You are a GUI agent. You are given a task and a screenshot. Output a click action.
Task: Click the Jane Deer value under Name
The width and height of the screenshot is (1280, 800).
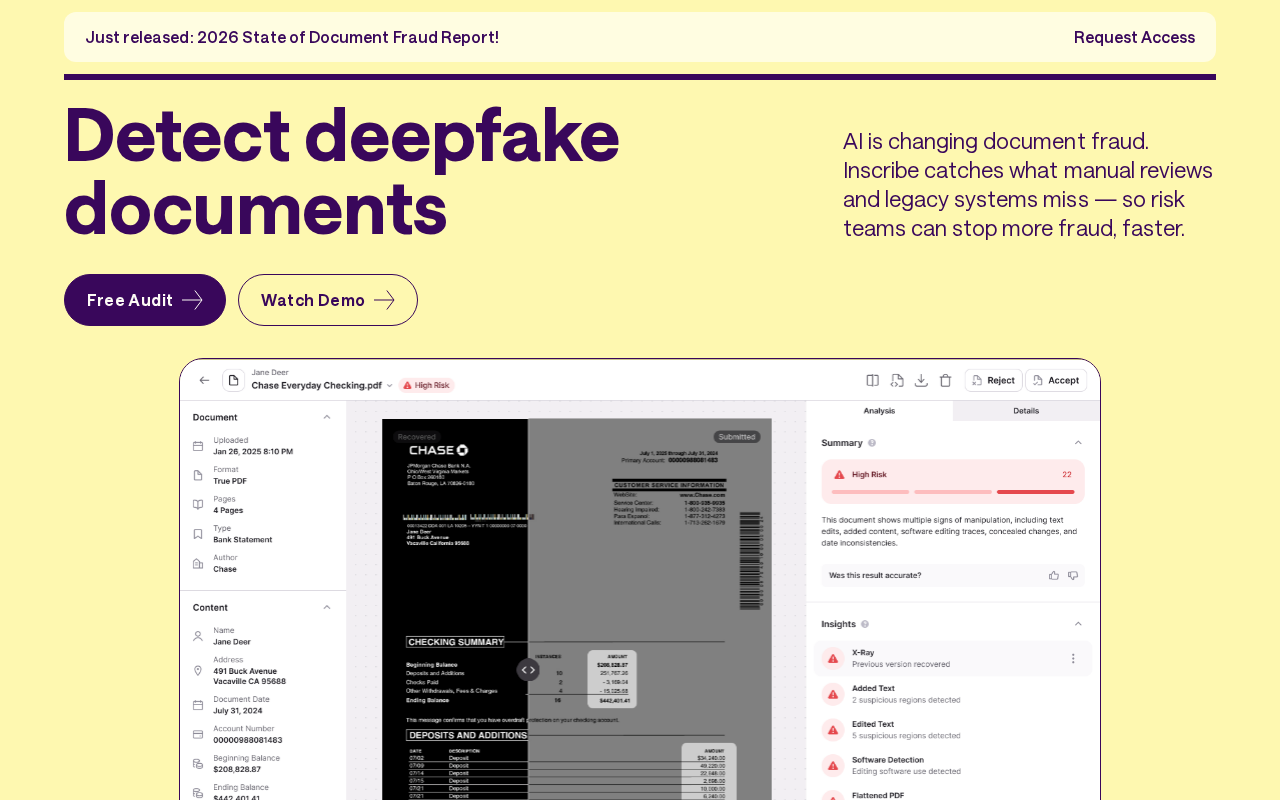point(232,642)
